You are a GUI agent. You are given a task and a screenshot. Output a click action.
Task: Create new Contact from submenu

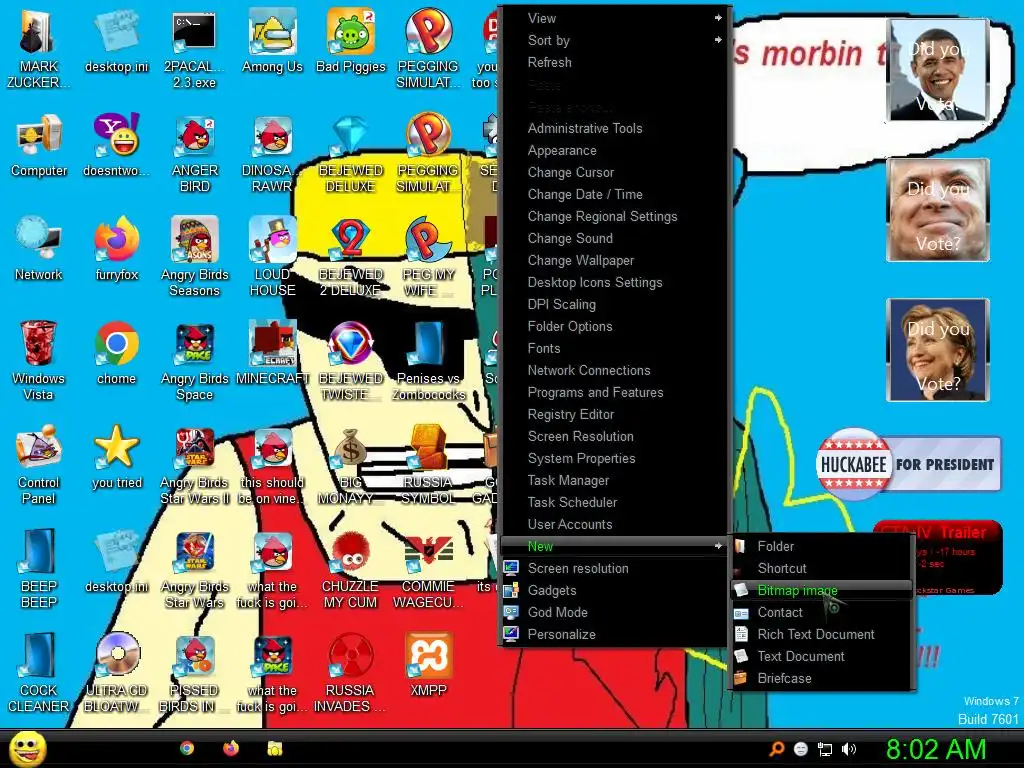[822, 612]
